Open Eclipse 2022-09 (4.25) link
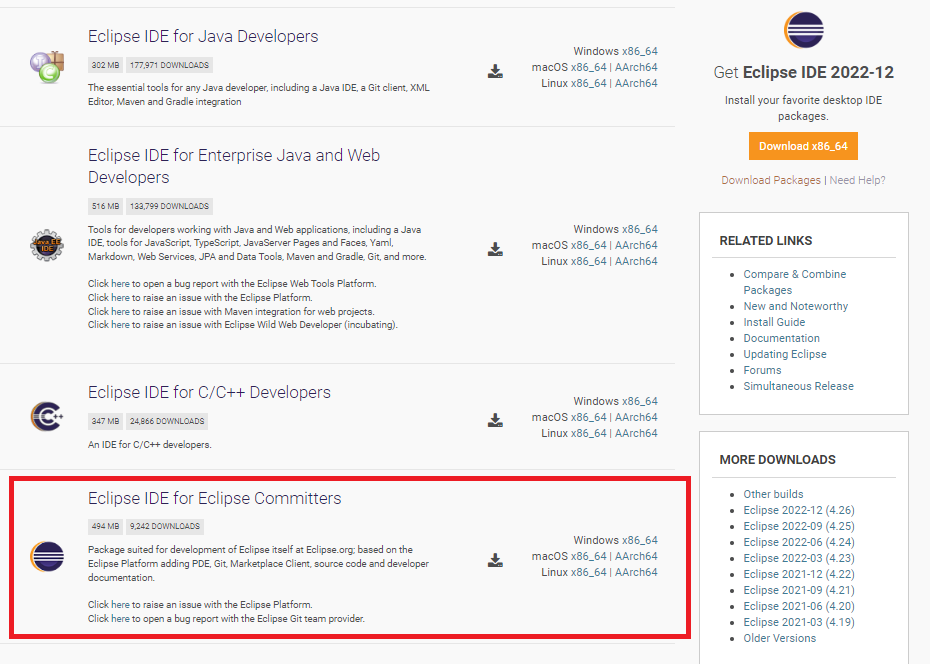This screenshot has height=664, width=930. (799, 526)
